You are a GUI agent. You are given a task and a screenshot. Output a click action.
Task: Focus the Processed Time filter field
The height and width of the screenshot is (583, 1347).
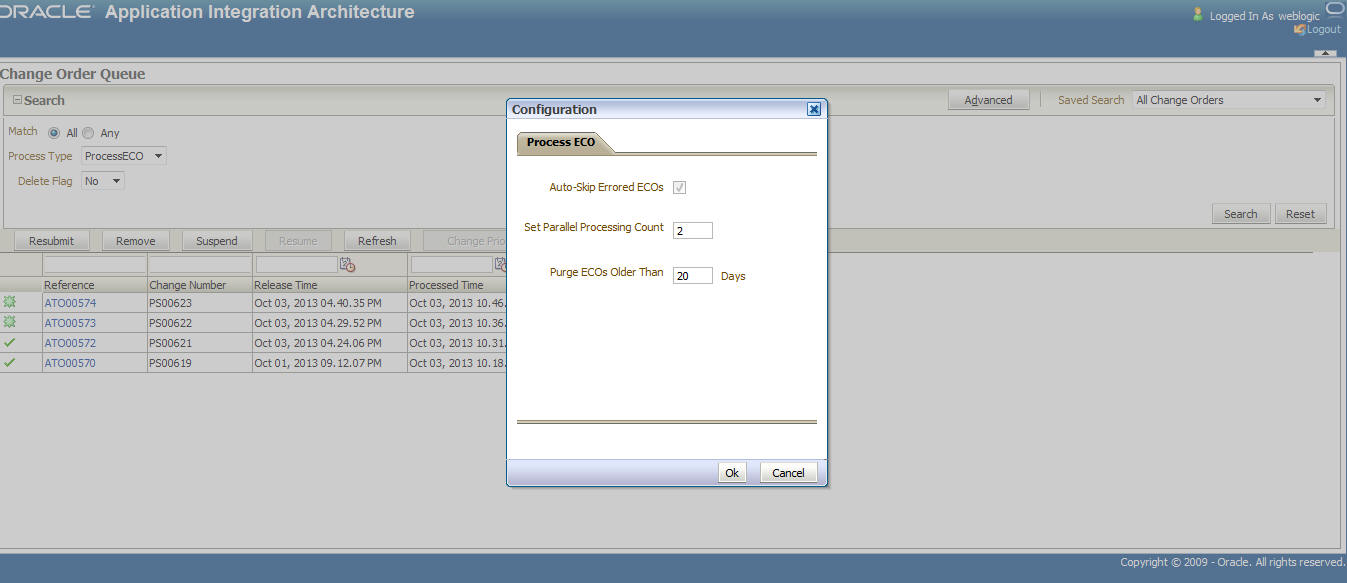pos(451,265)
